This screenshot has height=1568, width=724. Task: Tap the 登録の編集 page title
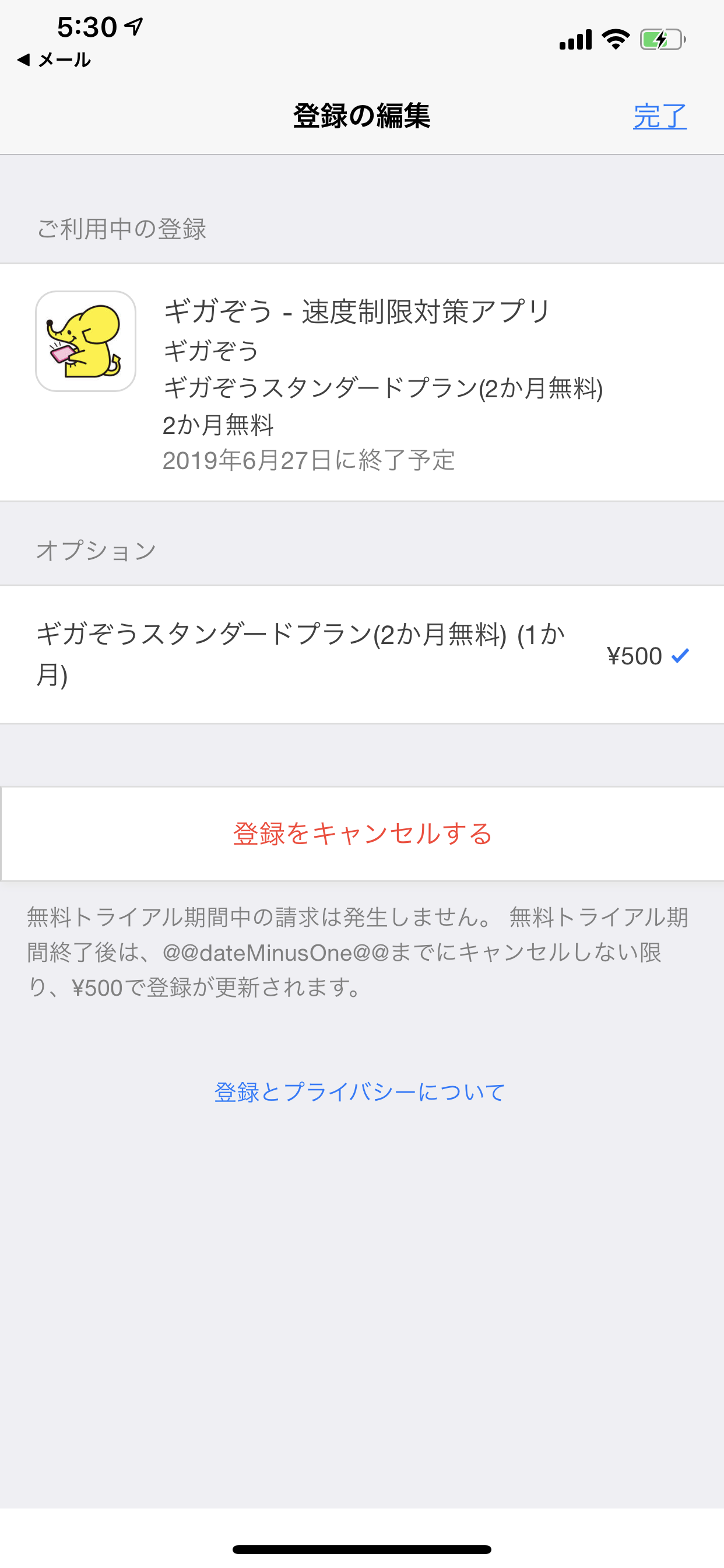click(x=361, y=116)
